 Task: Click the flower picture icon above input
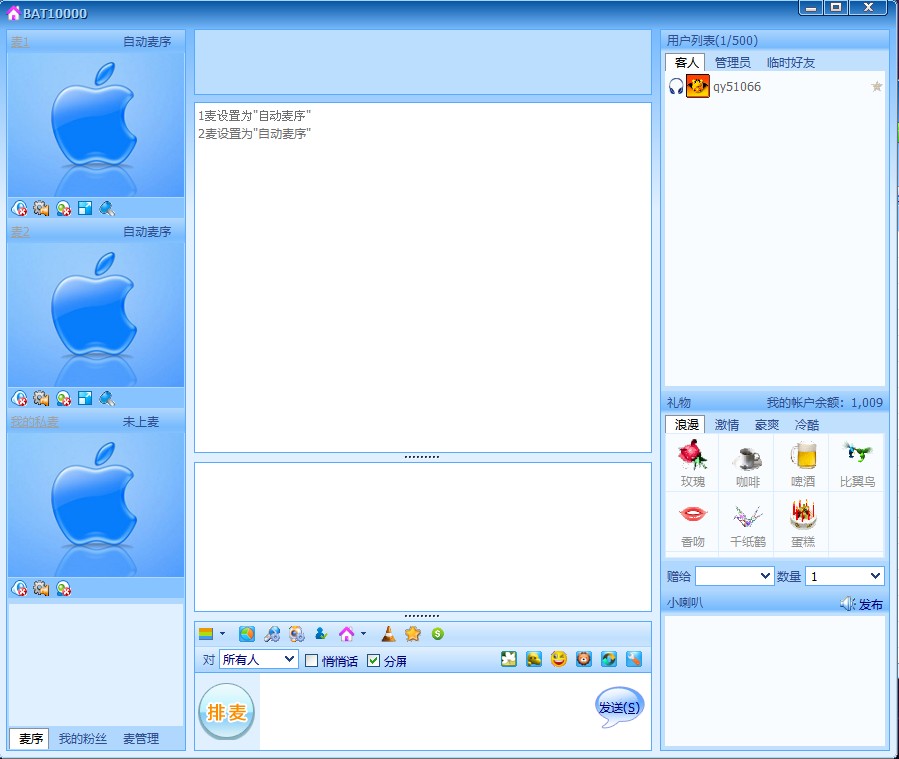pyautogui.click(x=509, y=659)
